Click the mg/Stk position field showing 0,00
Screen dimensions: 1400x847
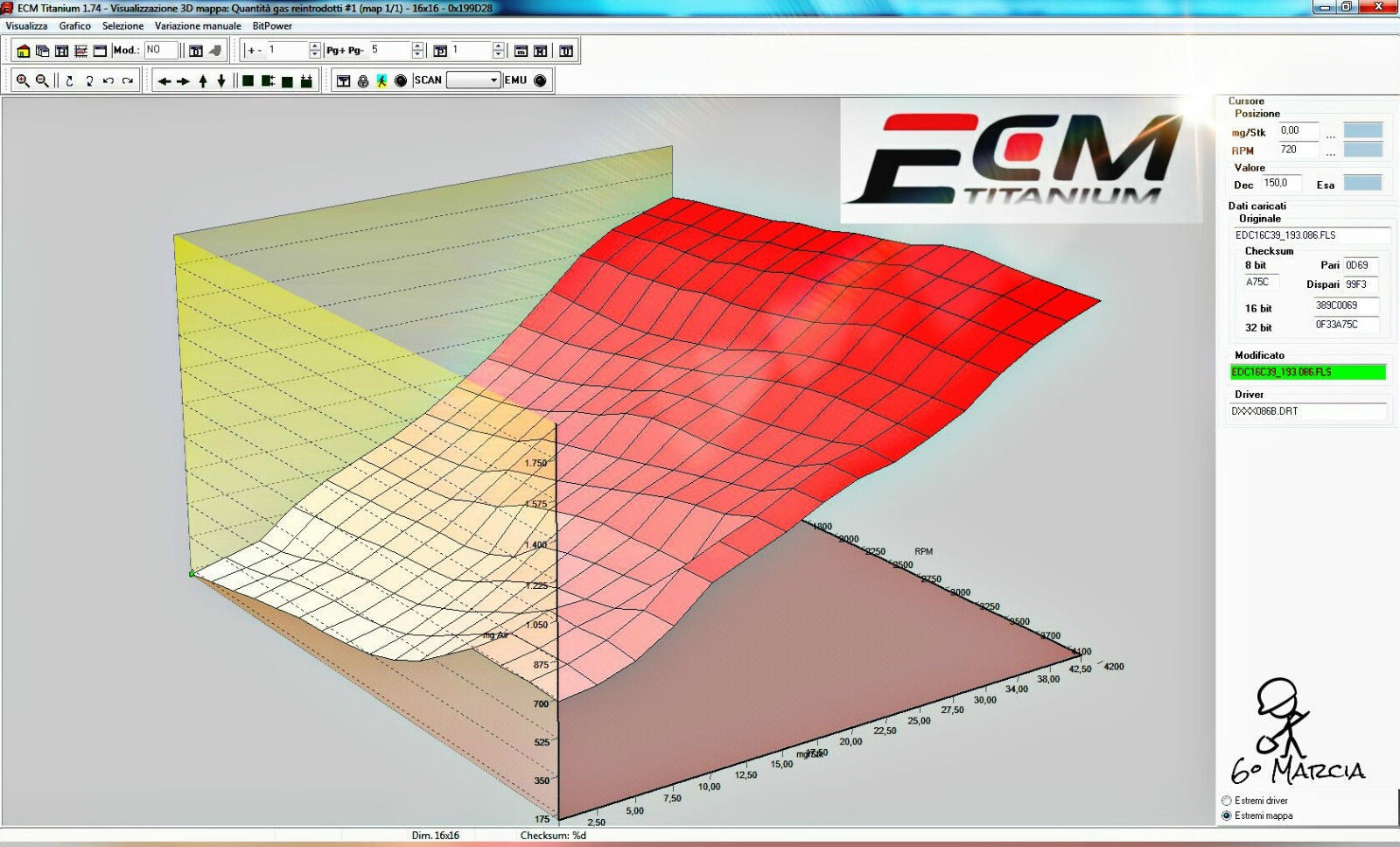(1298, 131)
